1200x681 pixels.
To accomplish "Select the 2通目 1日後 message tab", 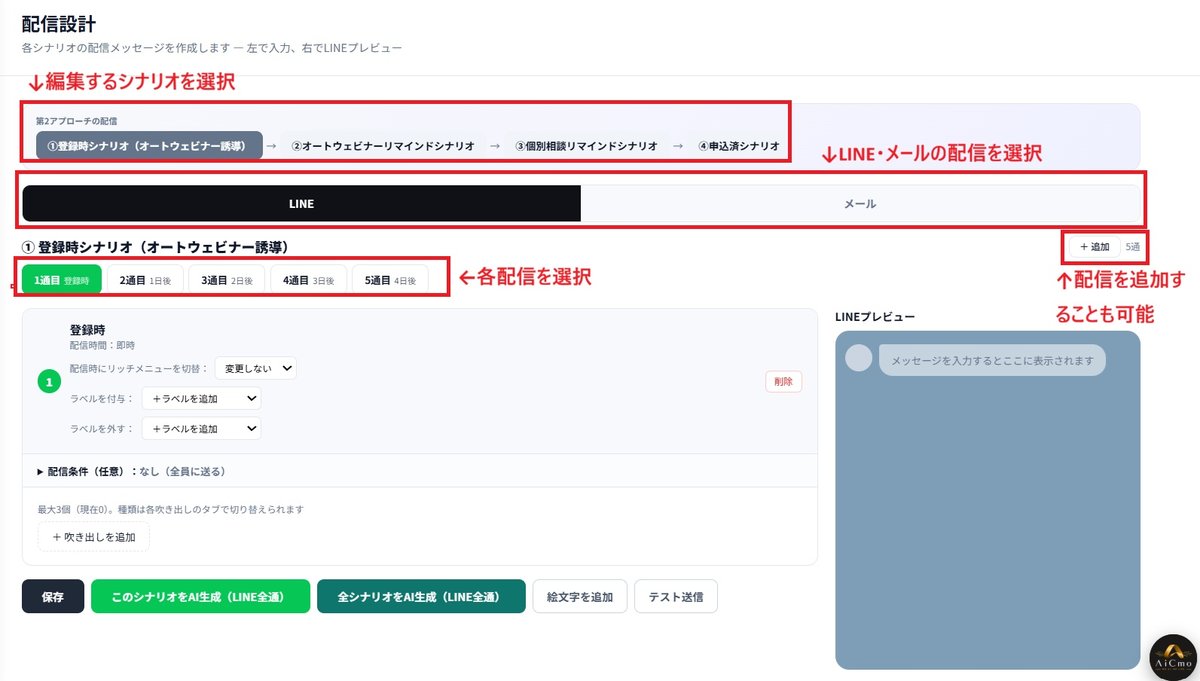I will (145, 281).
